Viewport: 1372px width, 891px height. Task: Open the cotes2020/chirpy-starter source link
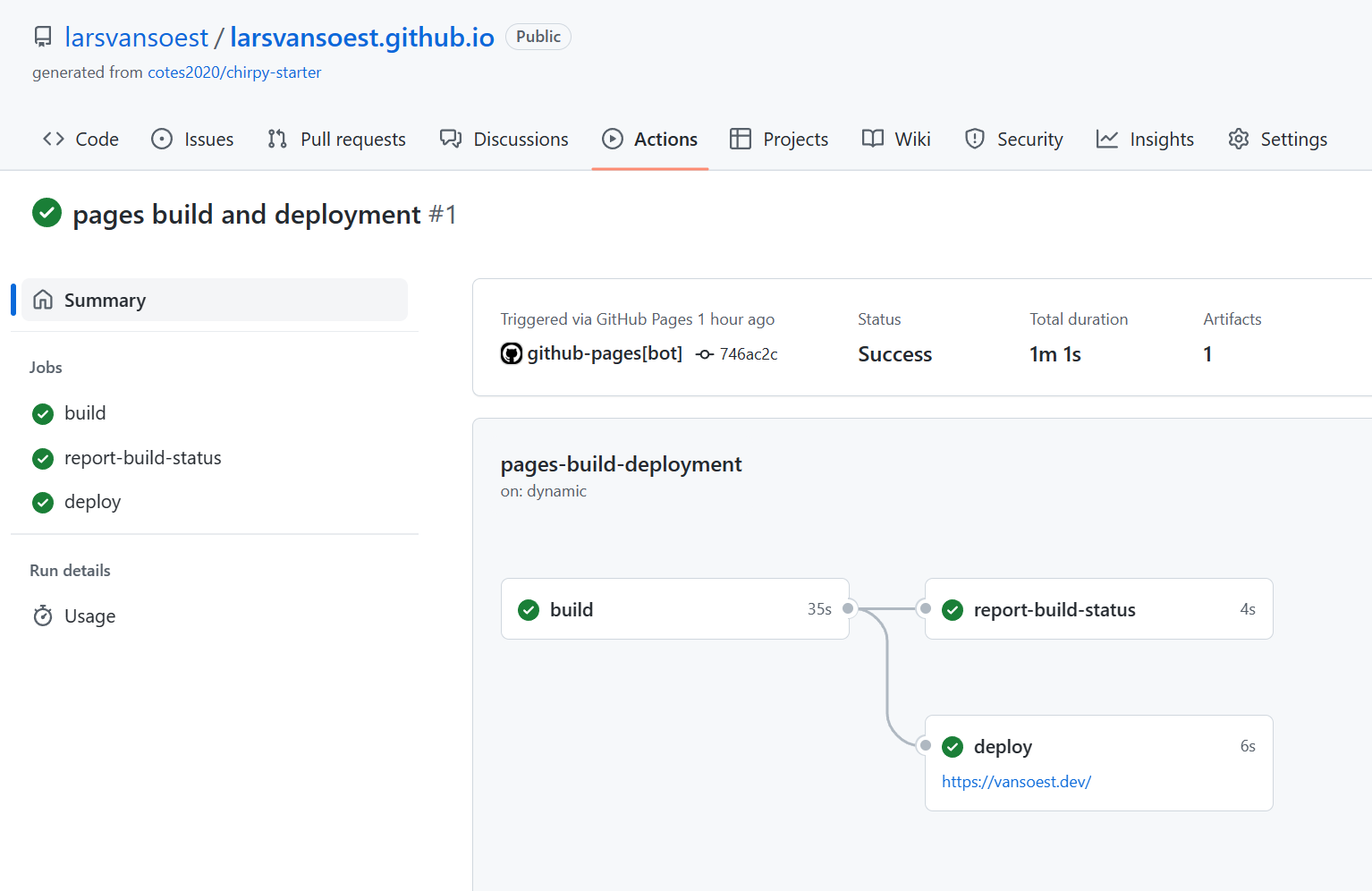(234, 72)
